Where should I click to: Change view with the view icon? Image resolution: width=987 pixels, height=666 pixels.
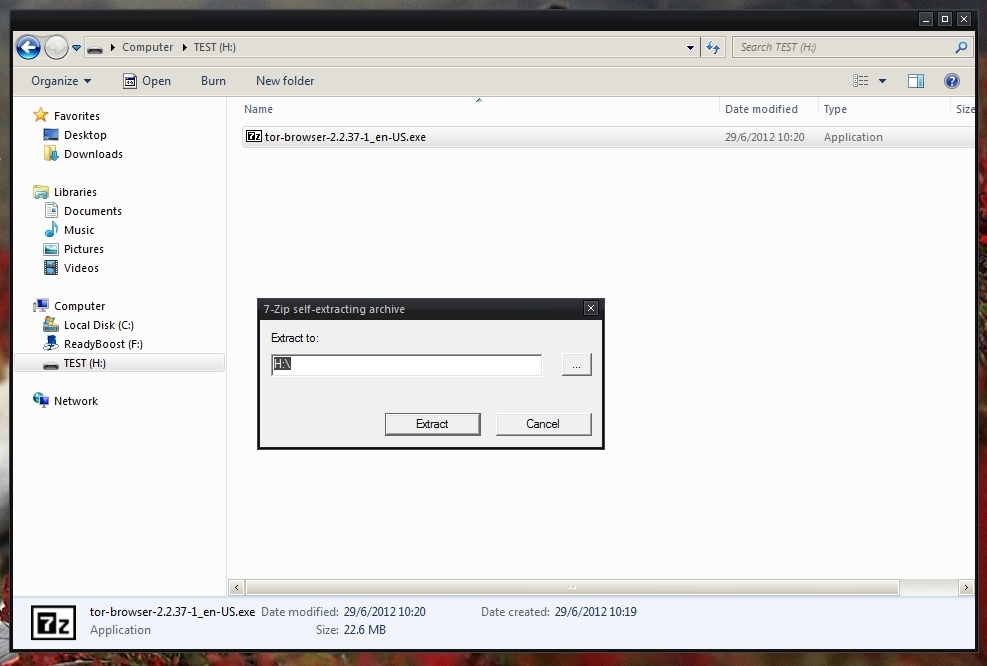coord(860,81)
